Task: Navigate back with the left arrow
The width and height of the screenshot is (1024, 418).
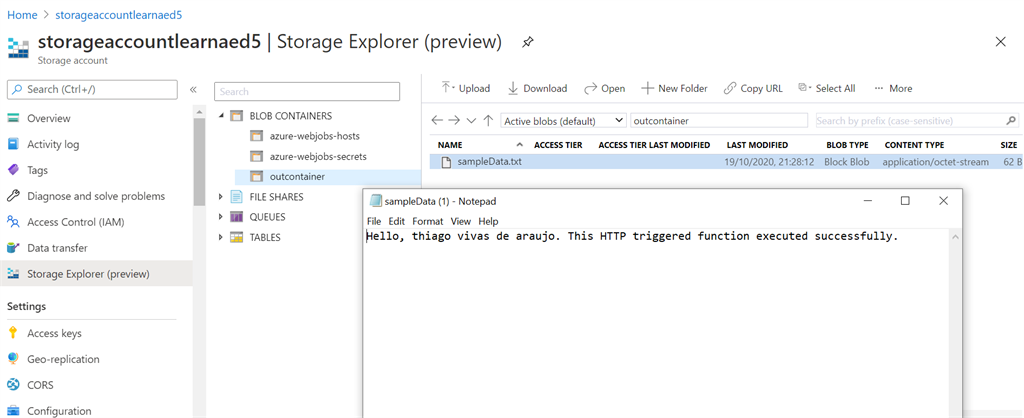Action: click(438, 121)
